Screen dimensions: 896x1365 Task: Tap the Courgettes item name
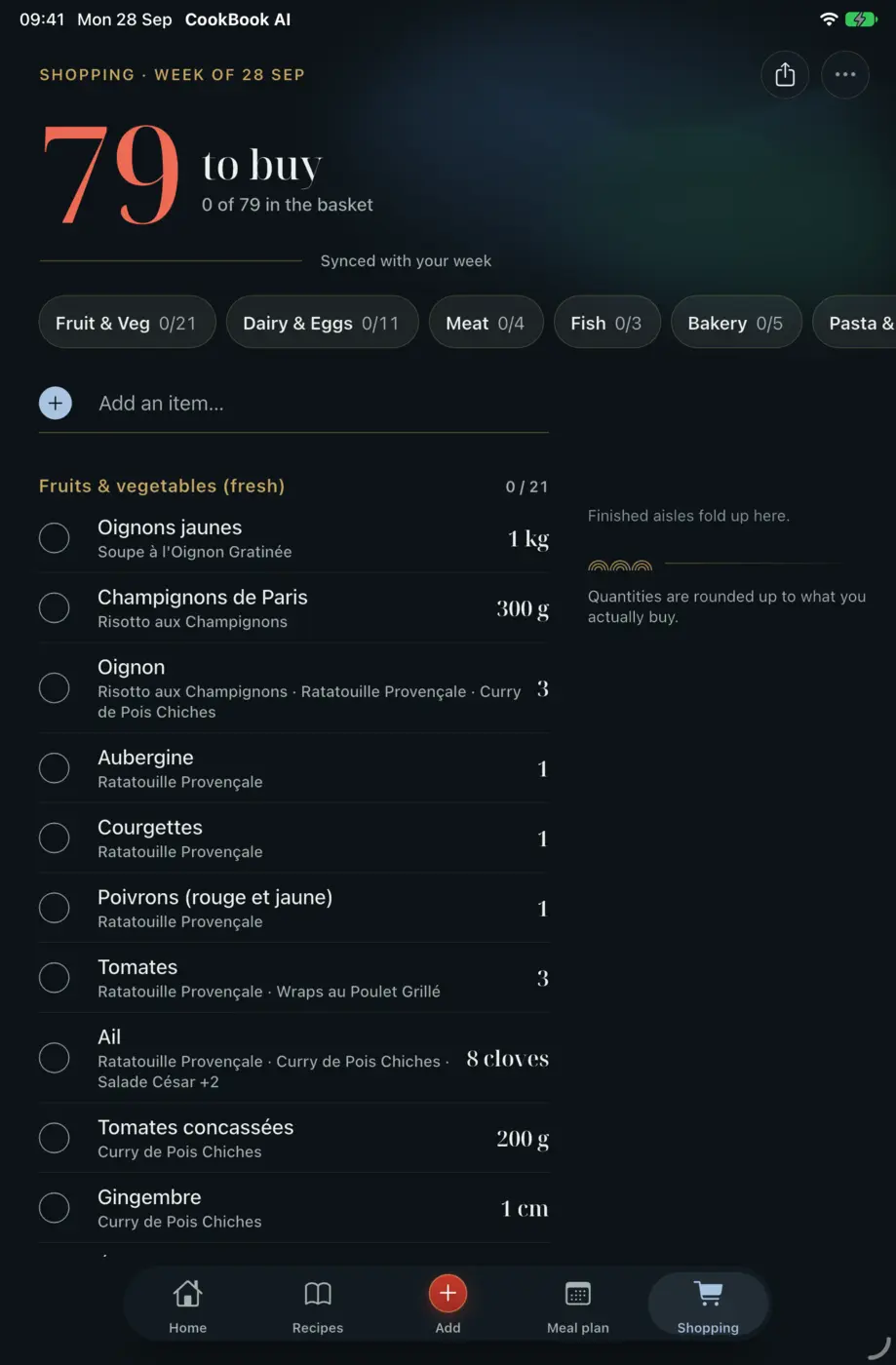click(150, 828)
